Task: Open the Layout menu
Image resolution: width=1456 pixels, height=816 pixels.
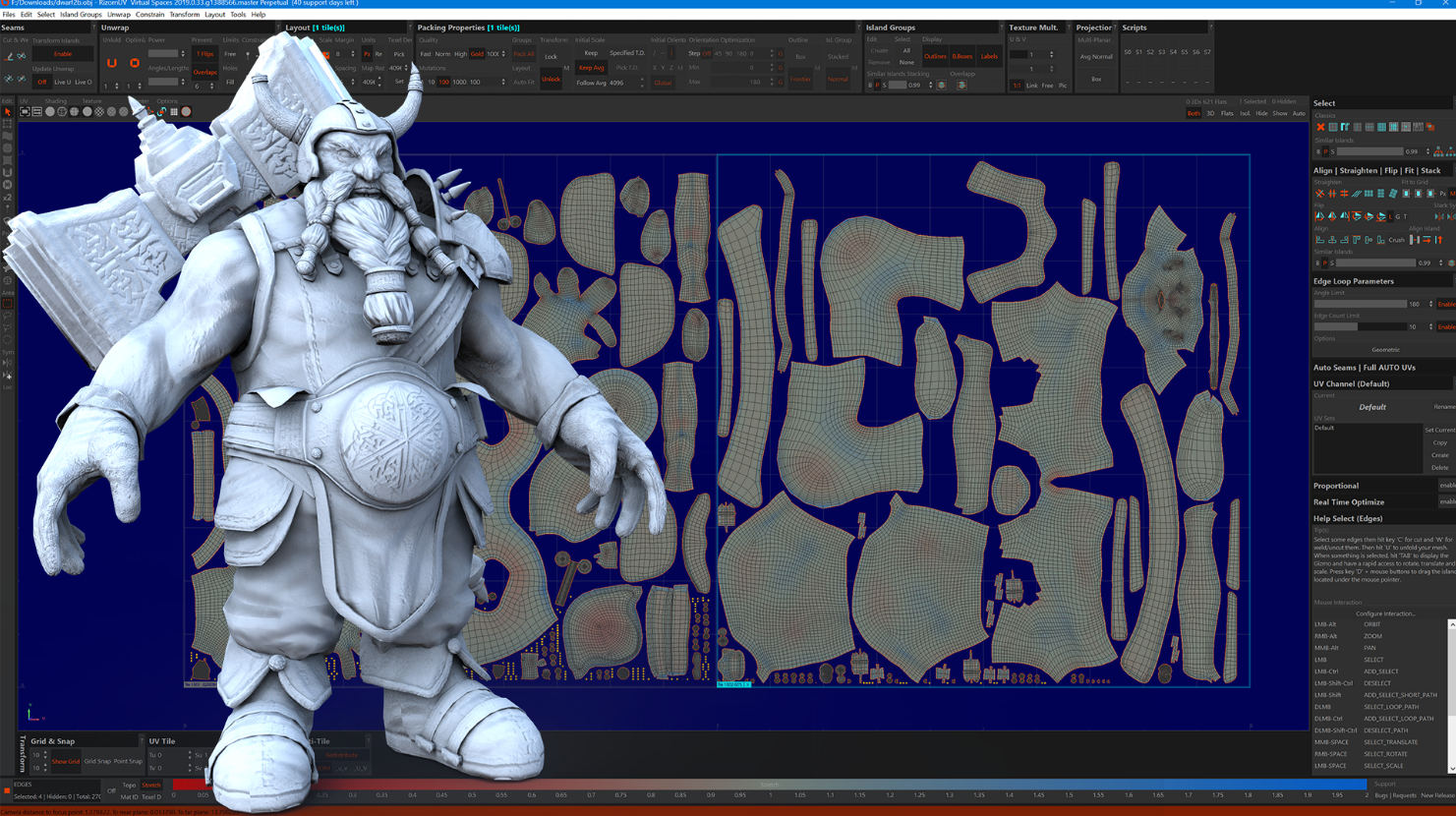Action: coord(214,15)
